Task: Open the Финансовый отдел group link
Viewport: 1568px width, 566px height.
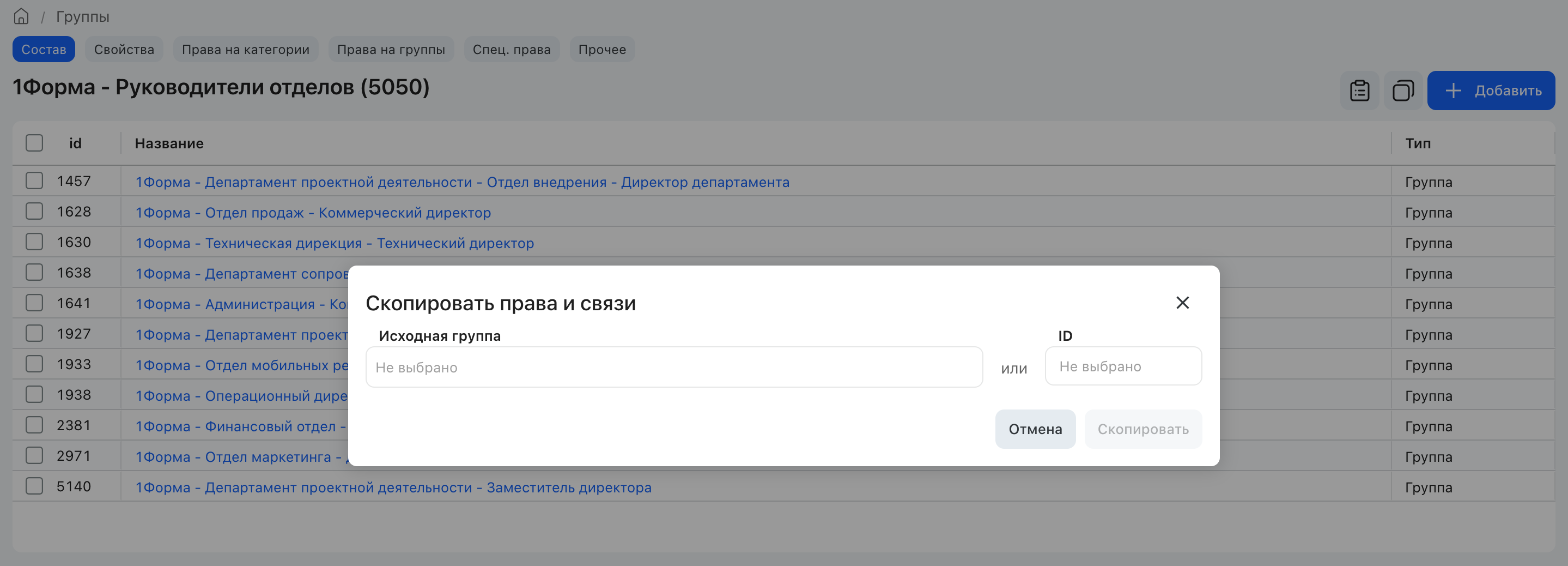Action: 240,426
